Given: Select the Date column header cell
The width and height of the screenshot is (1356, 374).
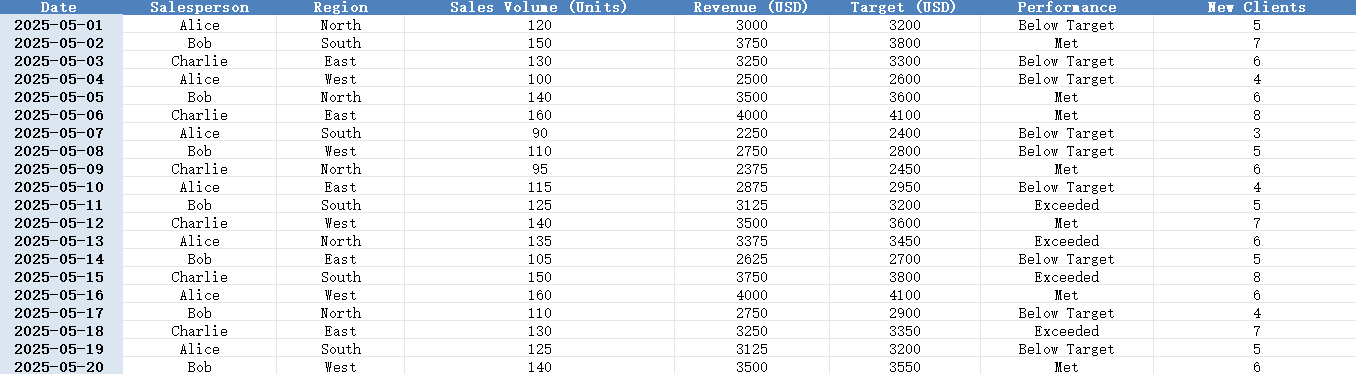Looking at the screenshot, I should click(59, 7).
